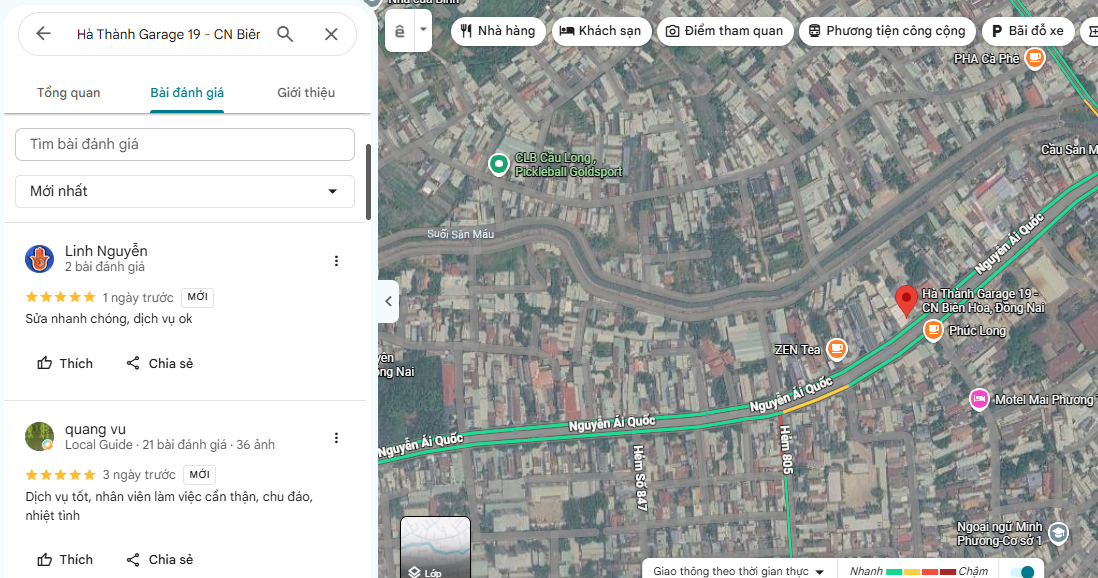Click CLB Cầu Lông Pickleball Goldsport marker
Image resolution: width=1098 pixels, height=578 pixels.
[x=499, y=164]
